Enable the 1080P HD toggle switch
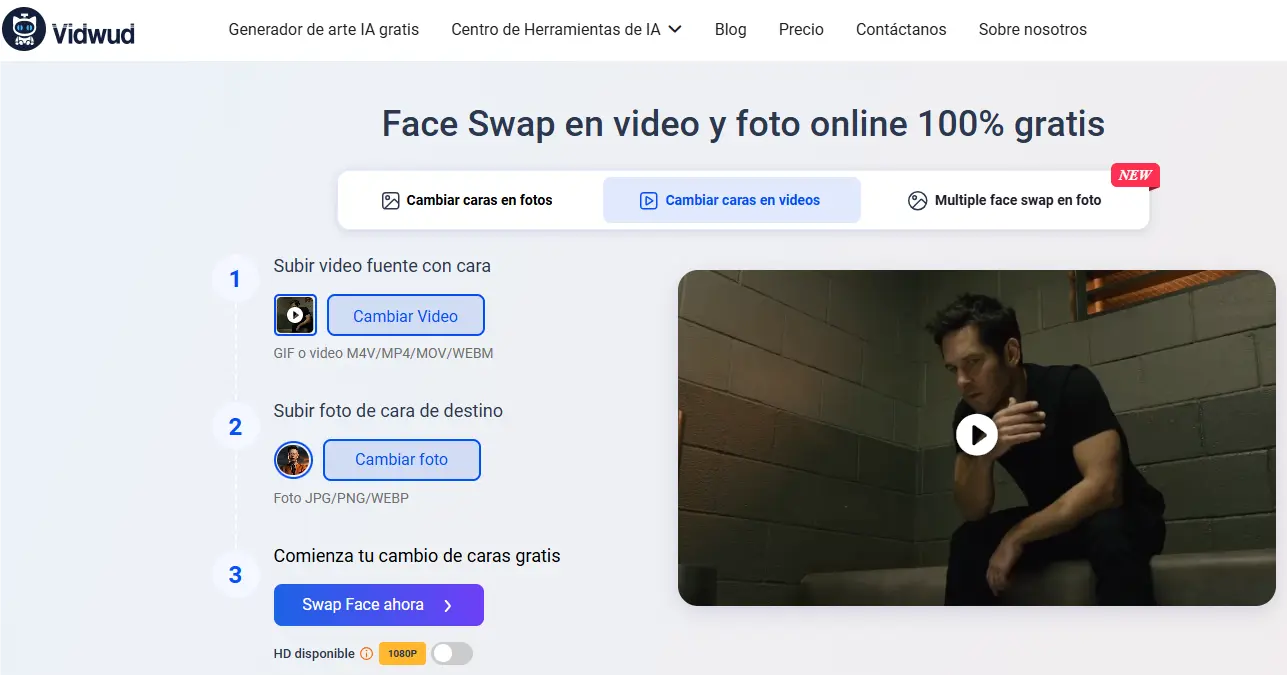1287x675 pixels. (450, 653)
